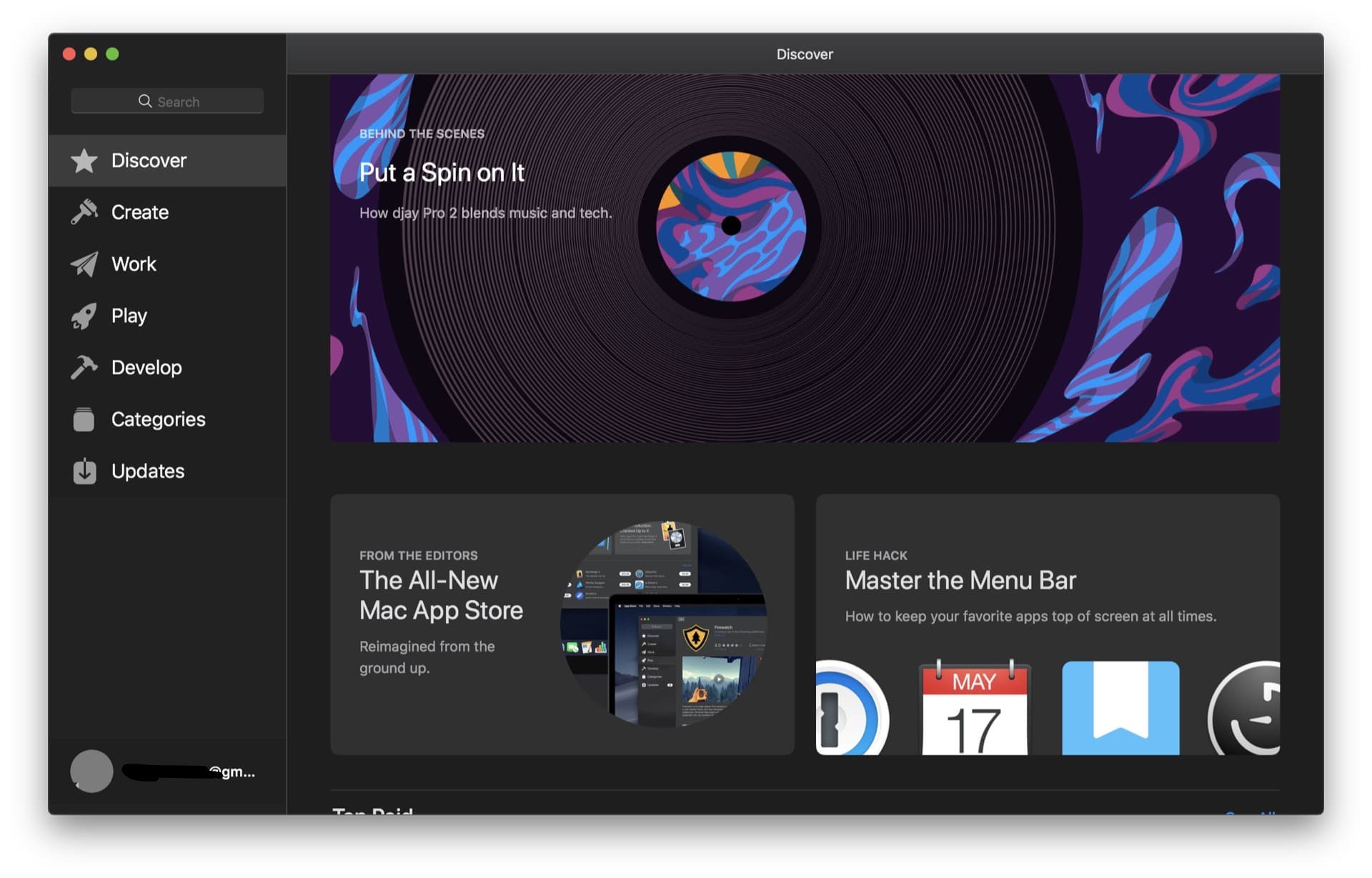Screen dimensions: 1372x878
Task: Open Play using the rocket icon
Action: tap(84, 316)
